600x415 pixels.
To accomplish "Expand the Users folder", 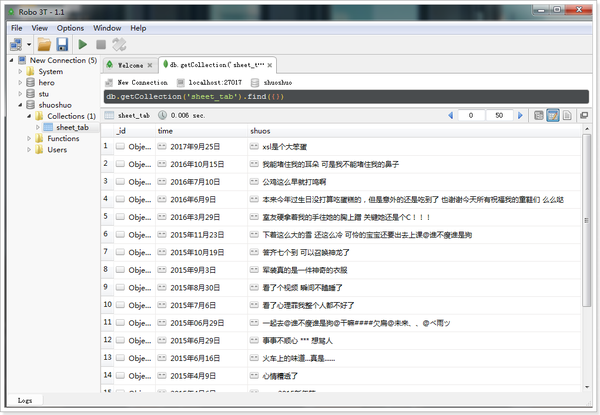I will pyautogui.click(x=29, y=149).
